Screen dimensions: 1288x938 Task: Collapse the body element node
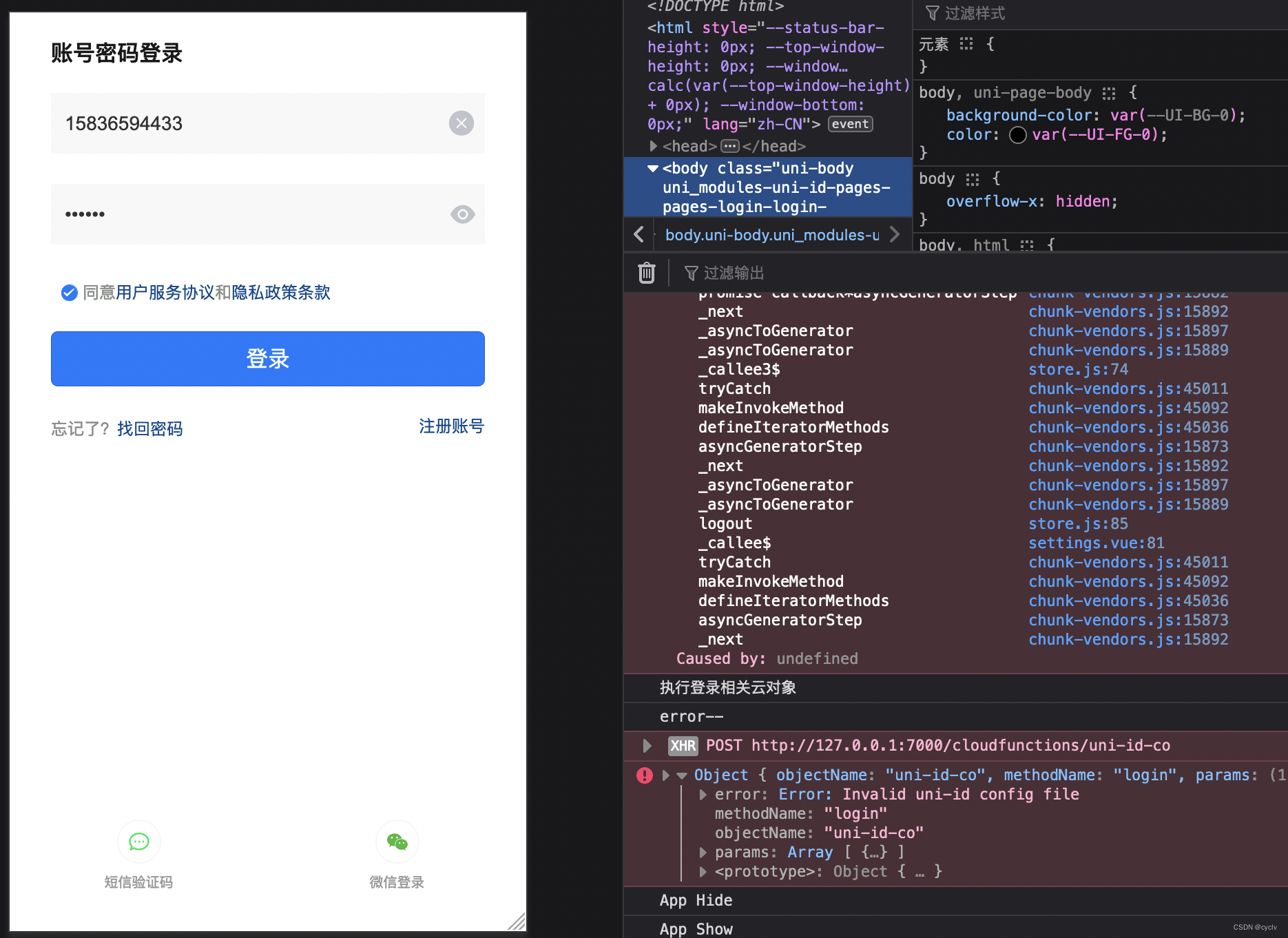click(653, 168)
